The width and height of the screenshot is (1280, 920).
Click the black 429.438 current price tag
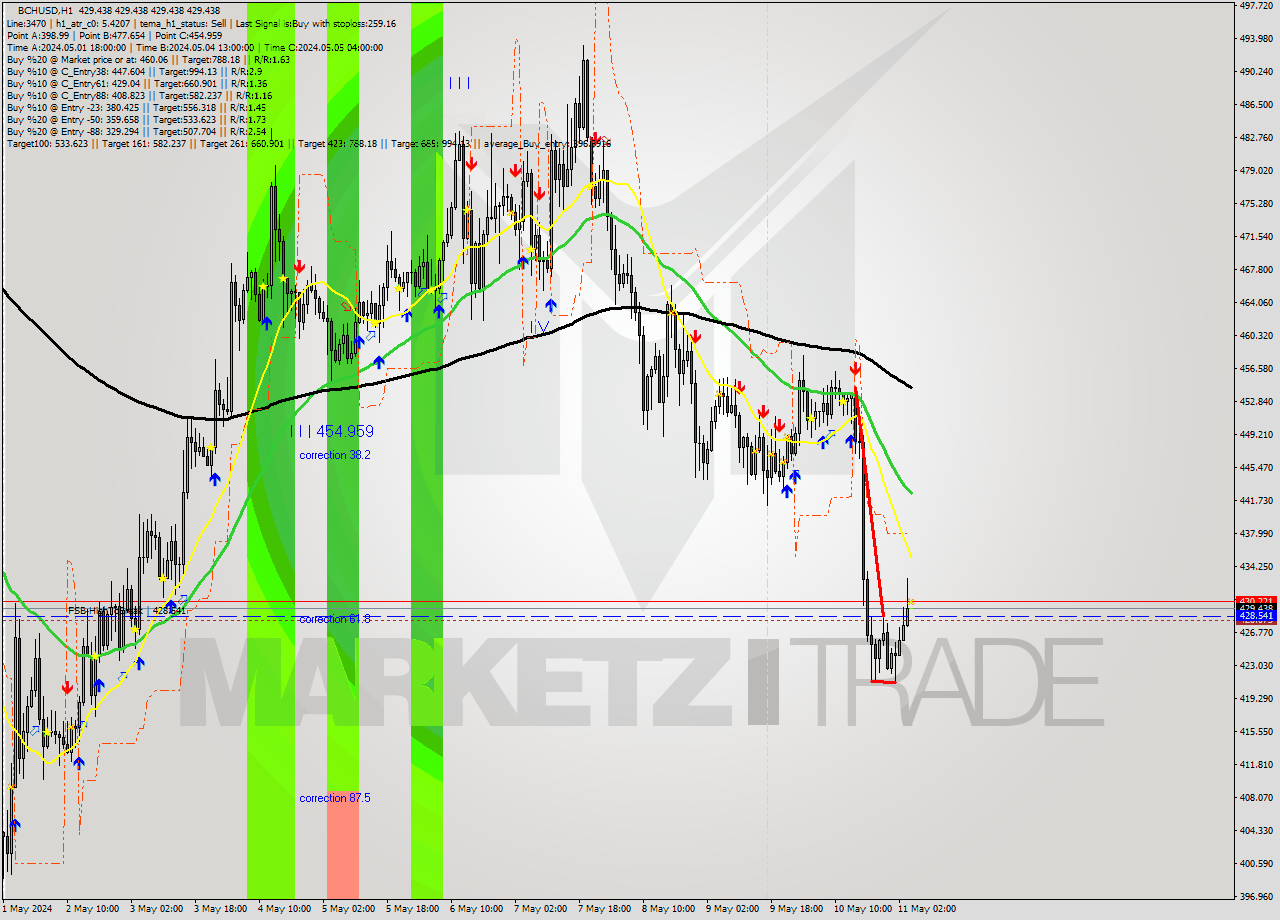coord(1255,608)
